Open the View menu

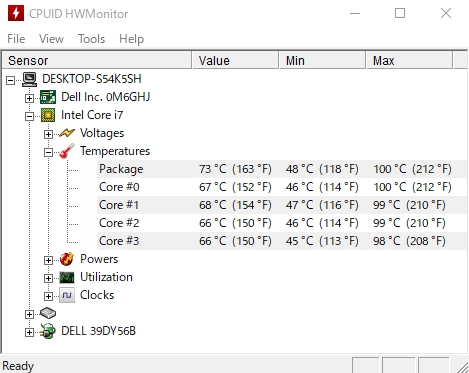[51, 39]
